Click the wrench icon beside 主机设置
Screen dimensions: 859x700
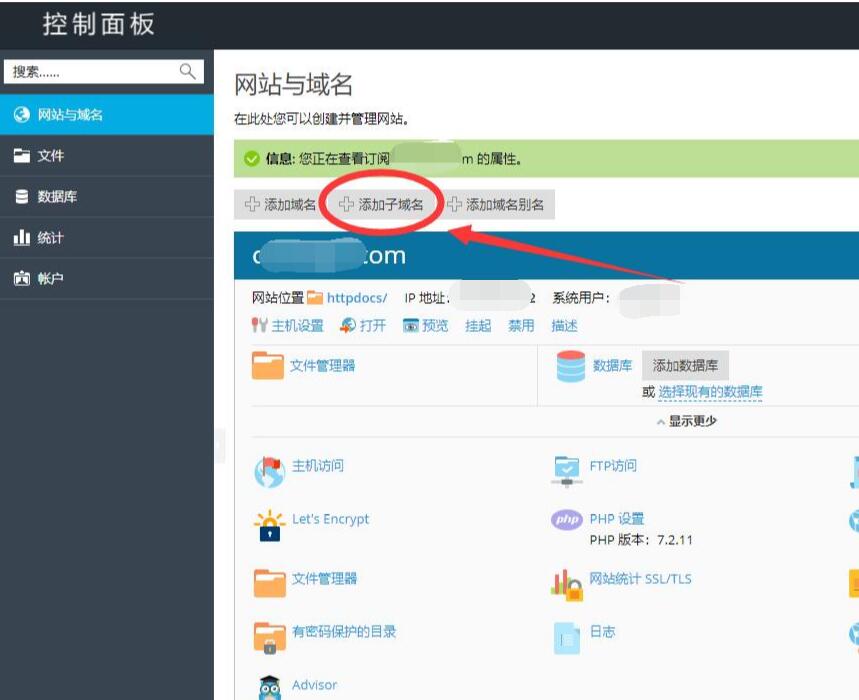click(x=260, y=325)
